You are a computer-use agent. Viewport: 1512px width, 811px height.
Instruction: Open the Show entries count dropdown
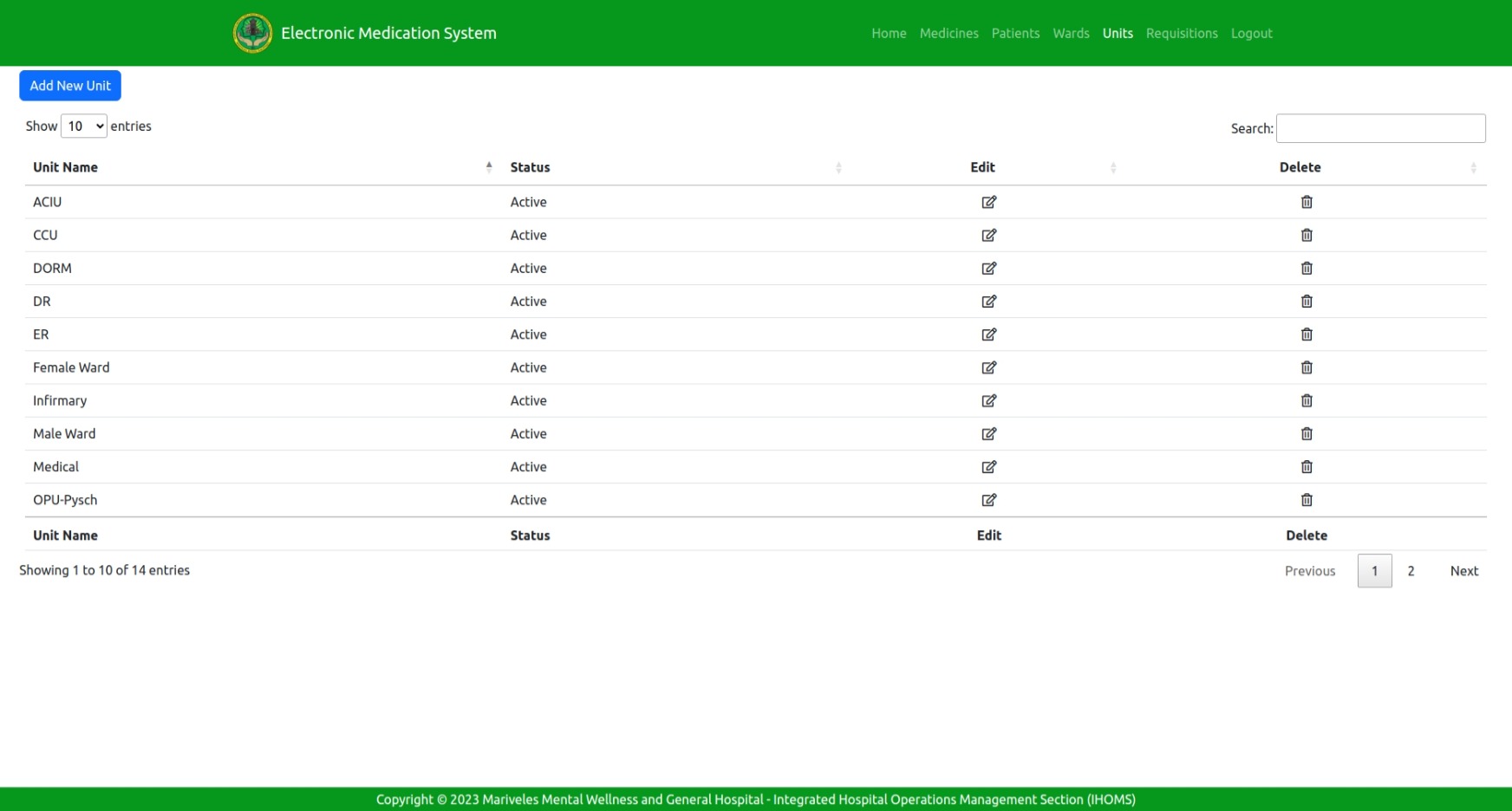click(84, 127)
